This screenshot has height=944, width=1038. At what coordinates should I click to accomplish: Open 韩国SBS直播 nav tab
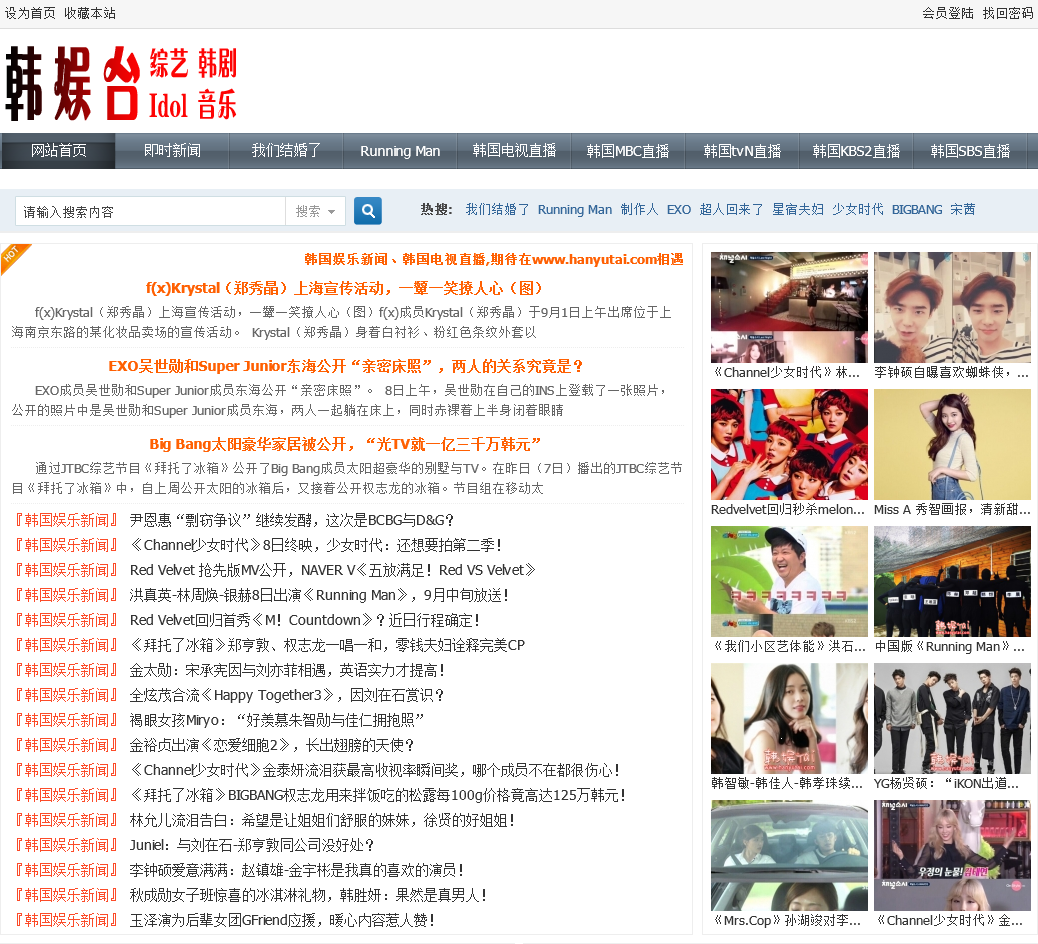970,151
